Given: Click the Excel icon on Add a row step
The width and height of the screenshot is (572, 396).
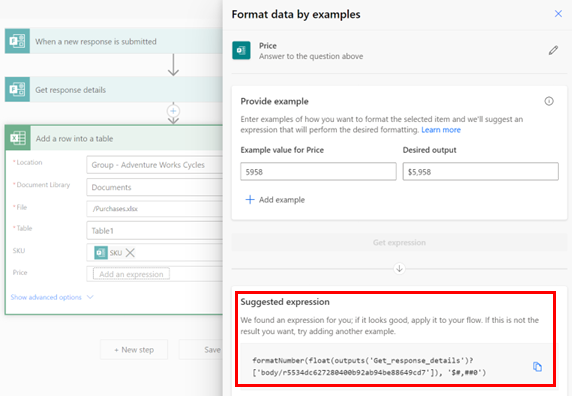Looking at the screenshot, I should click(x=18, y=138).
